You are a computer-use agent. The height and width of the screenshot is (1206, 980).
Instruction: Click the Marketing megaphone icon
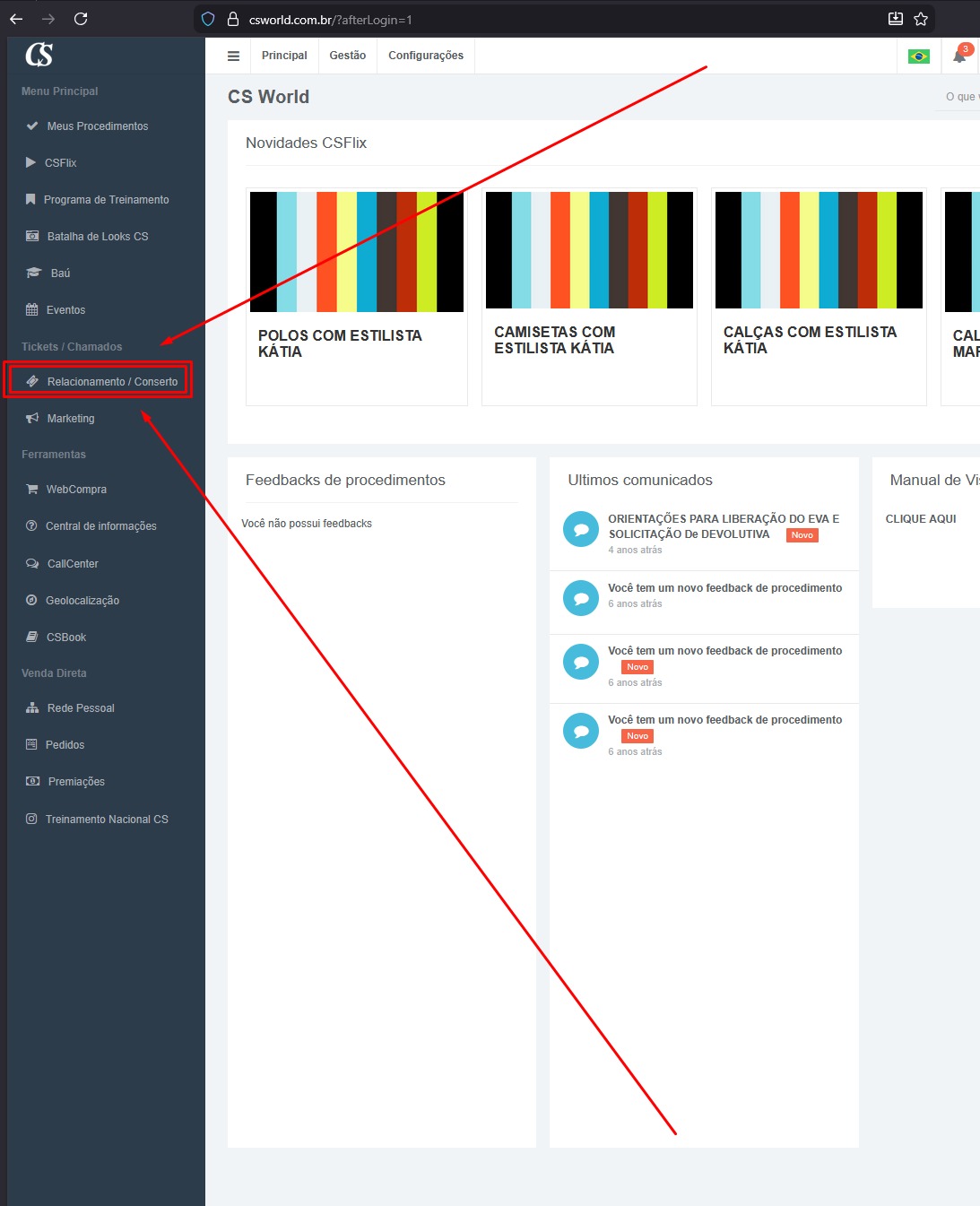[x=32, y=418]
